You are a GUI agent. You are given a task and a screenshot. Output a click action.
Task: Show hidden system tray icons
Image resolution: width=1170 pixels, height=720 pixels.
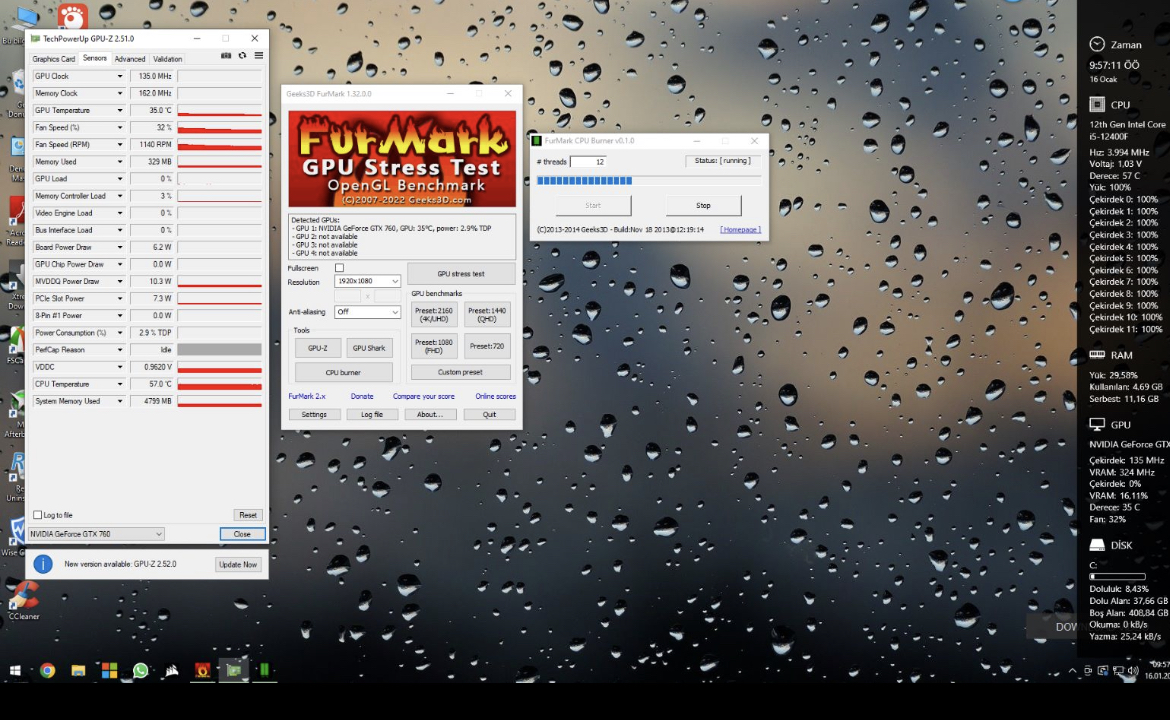pos(1072,671)
